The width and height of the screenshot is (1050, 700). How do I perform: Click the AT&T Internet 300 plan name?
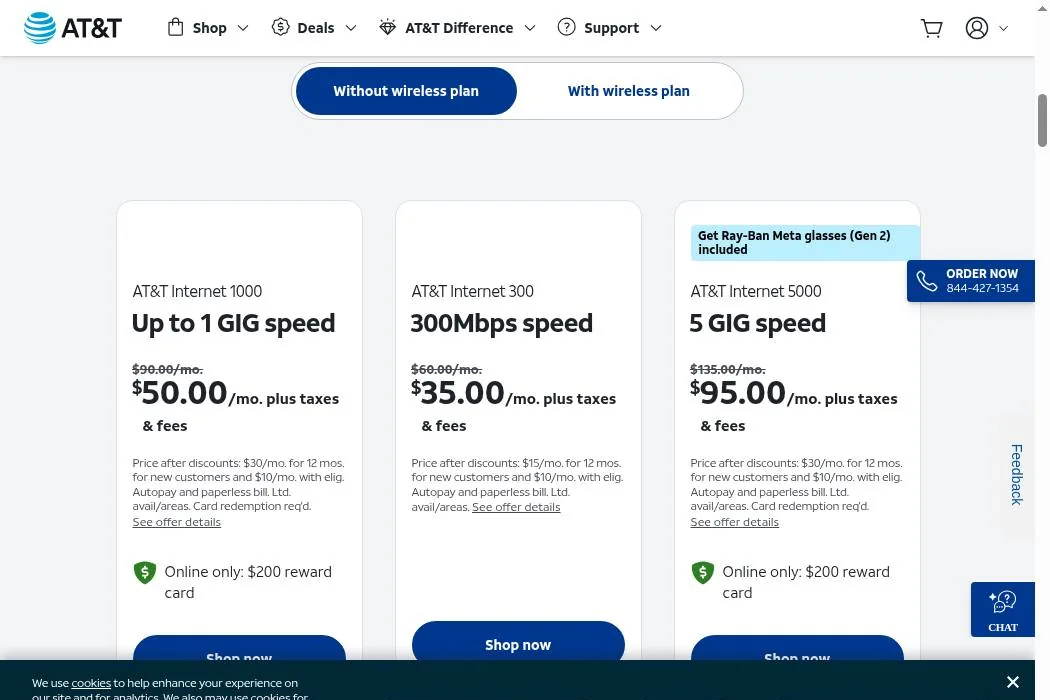coord(472,291)
